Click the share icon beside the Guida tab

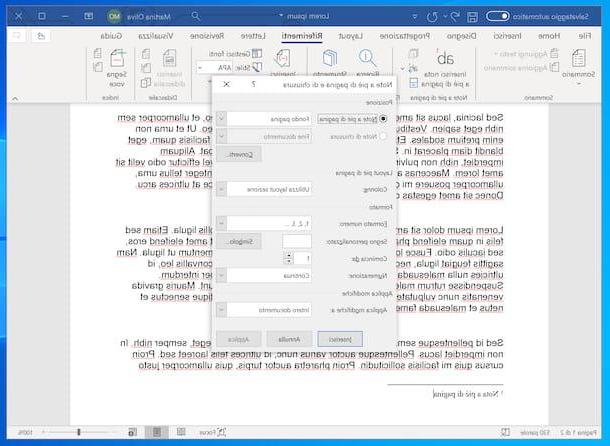click(x=41, y=36)
